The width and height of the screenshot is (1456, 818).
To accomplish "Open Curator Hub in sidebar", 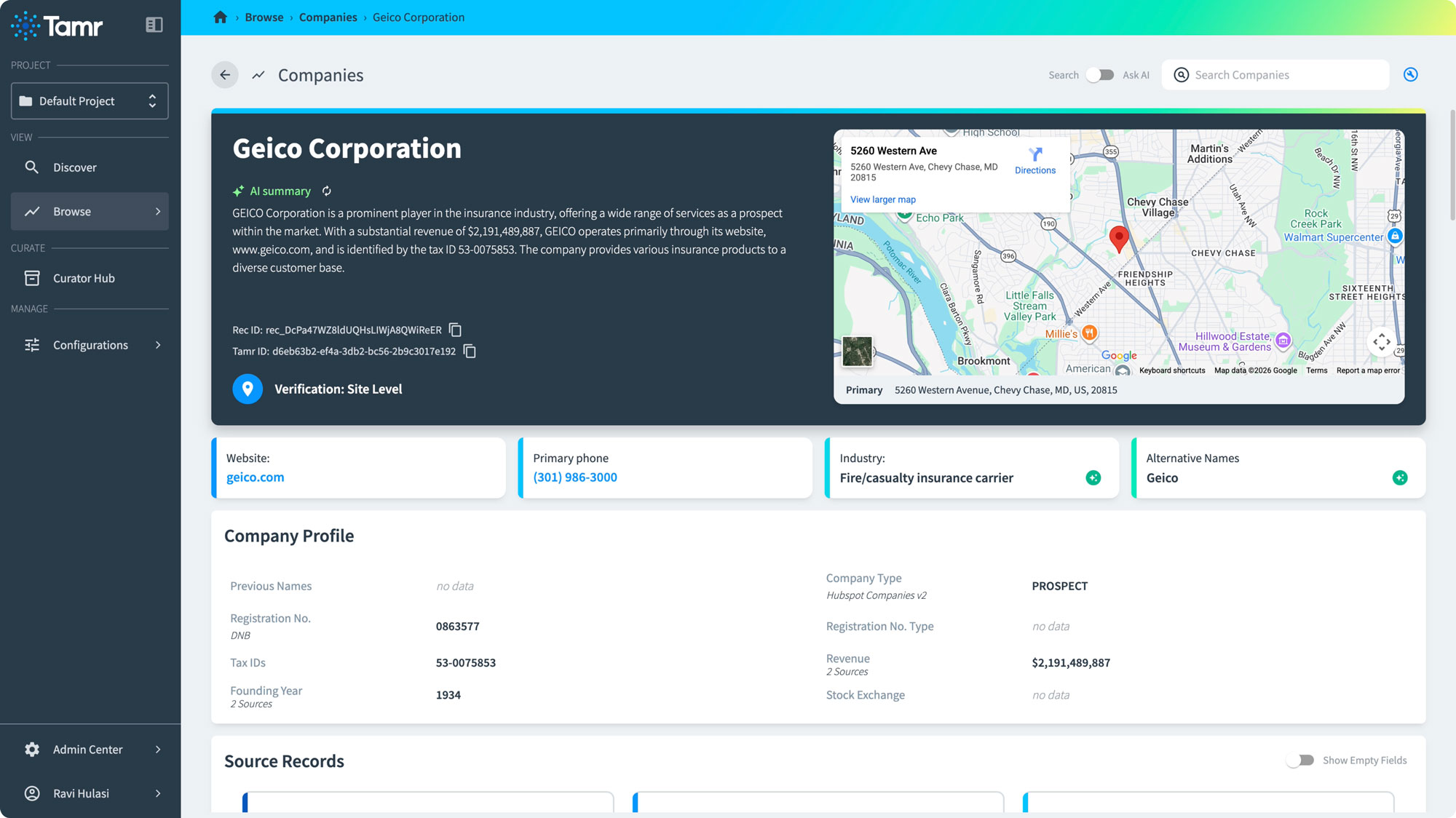I will [84, 278].
